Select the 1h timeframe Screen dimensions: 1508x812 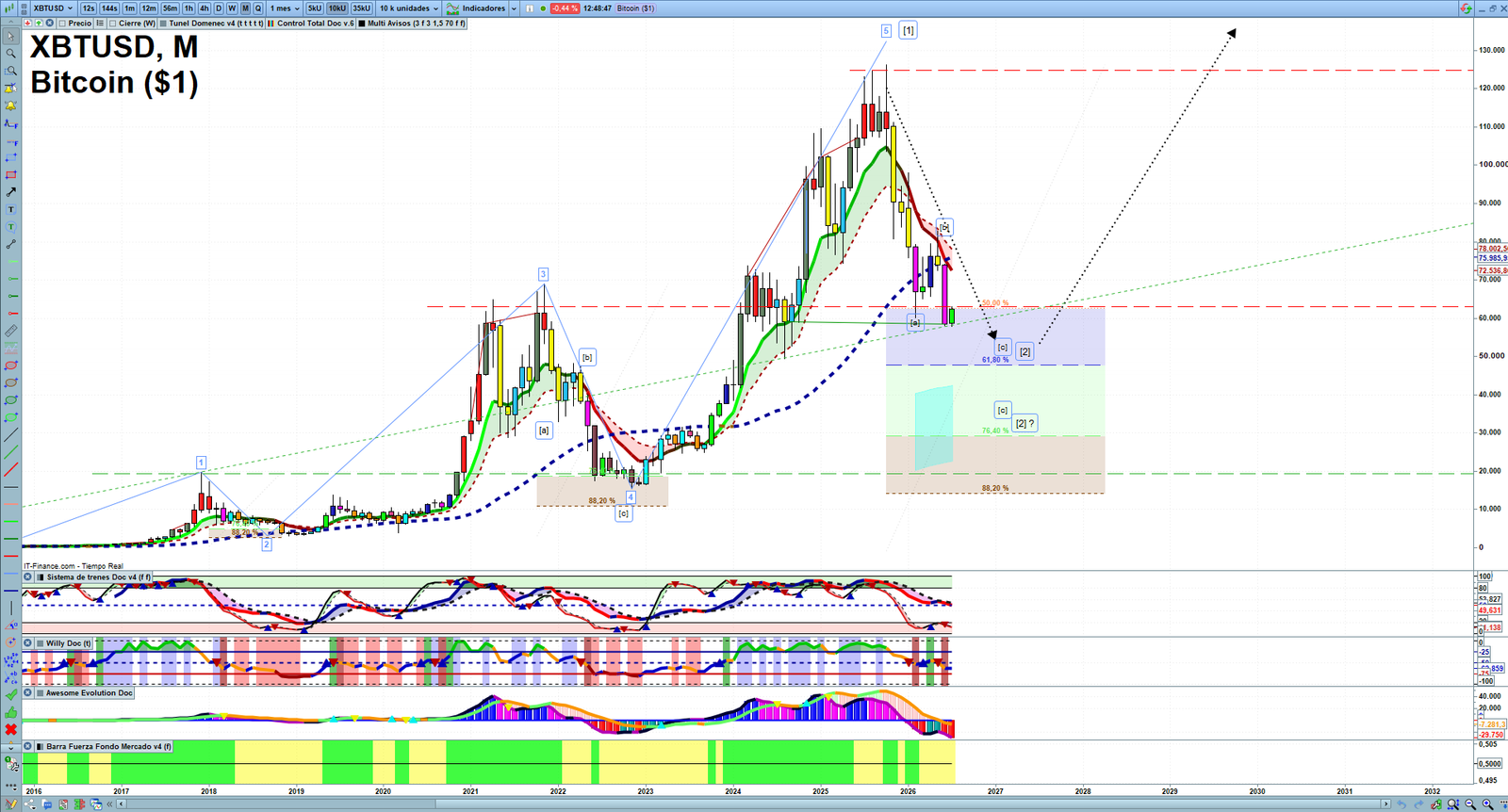click(188, 8)
